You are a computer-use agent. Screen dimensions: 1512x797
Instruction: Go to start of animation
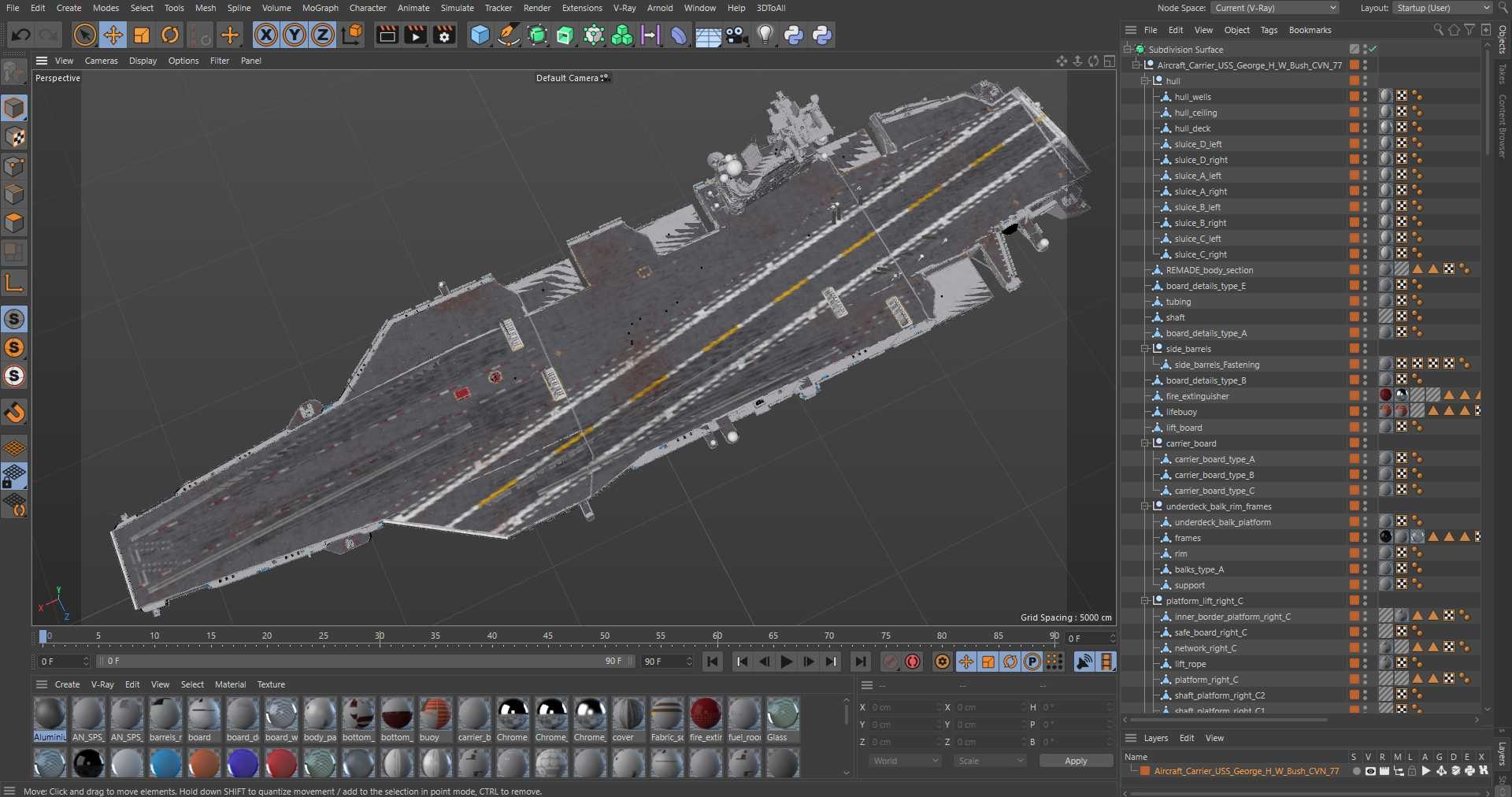pyautogui.click(x=713, y=662)
